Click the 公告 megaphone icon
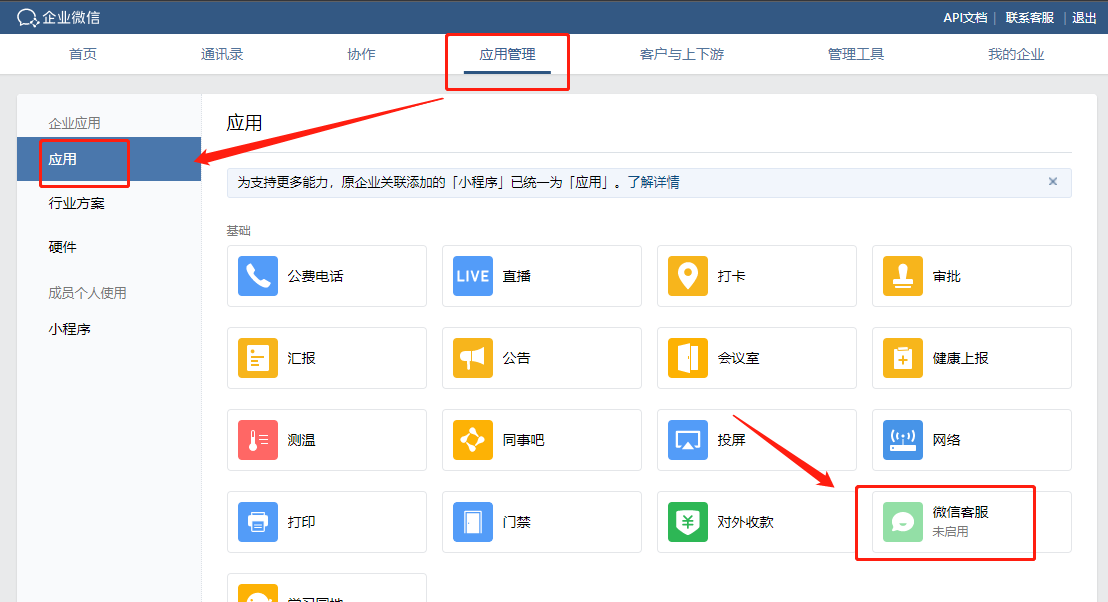 pyautogui.click(x=473, y=358)
